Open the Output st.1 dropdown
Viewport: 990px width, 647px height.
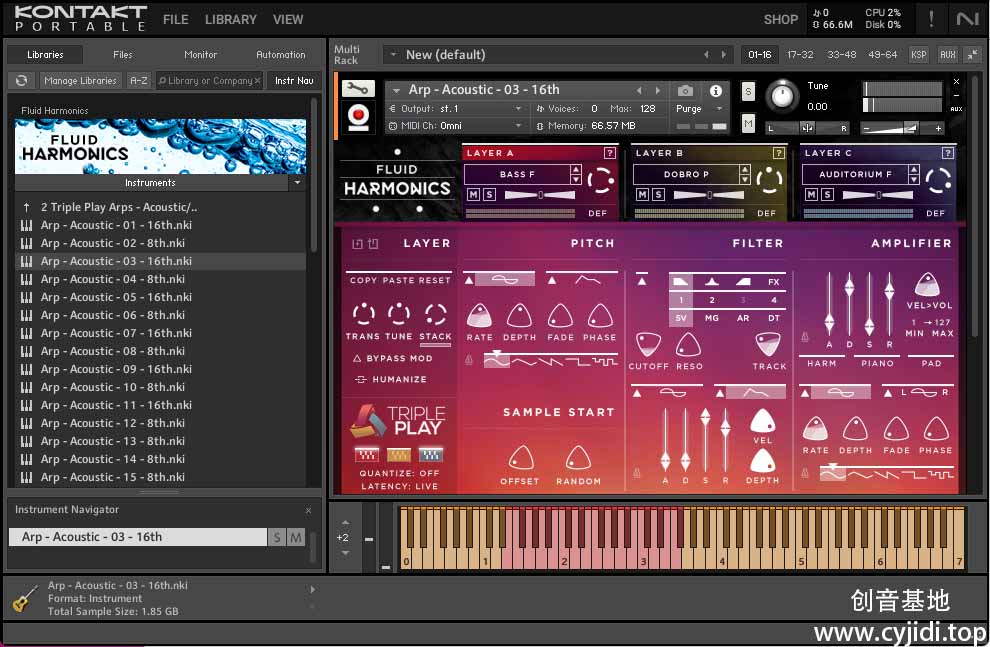coord(456,109)
